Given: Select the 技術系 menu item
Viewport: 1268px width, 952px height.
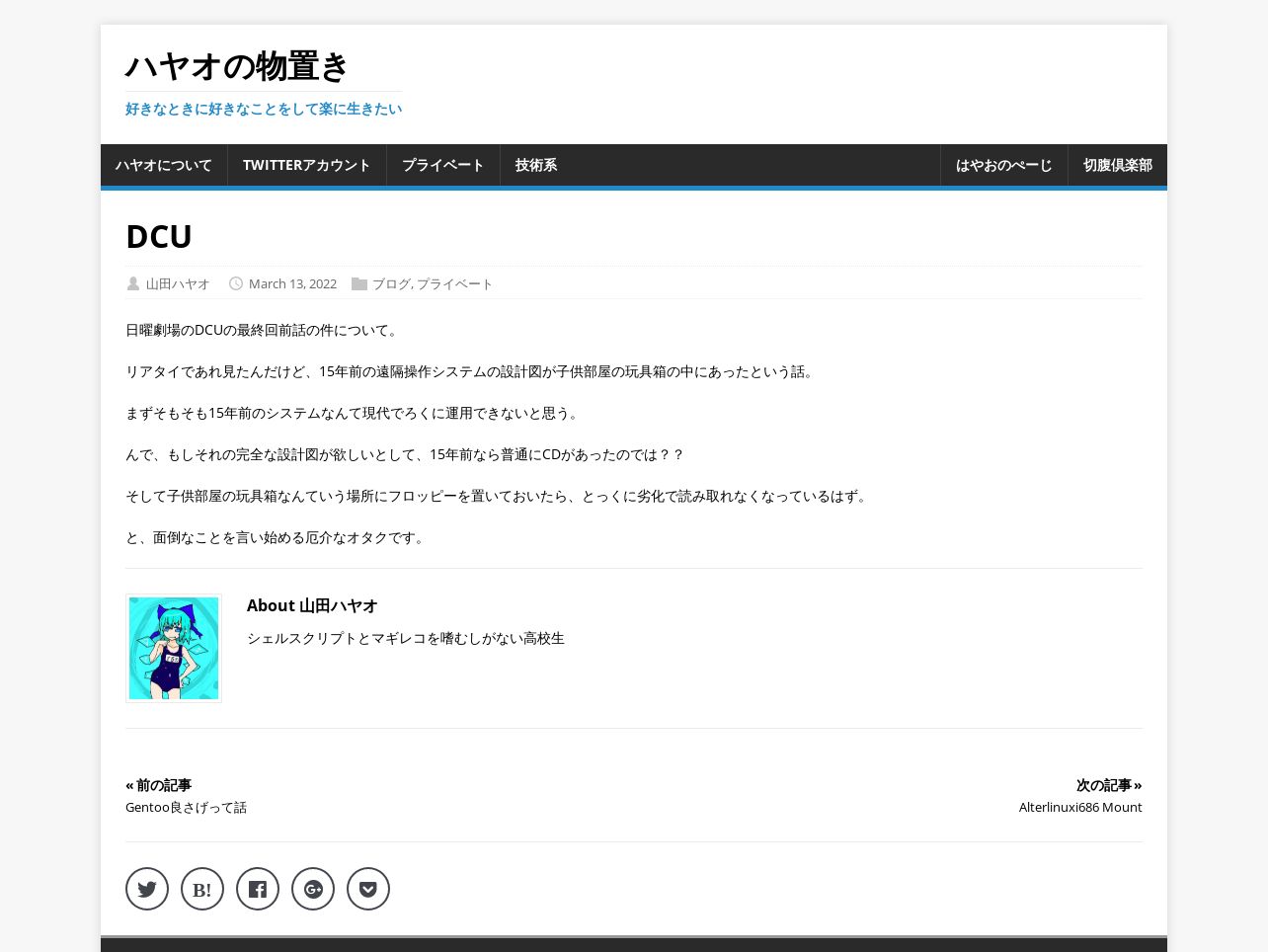Looking at the screenshot, I should 536,165.
